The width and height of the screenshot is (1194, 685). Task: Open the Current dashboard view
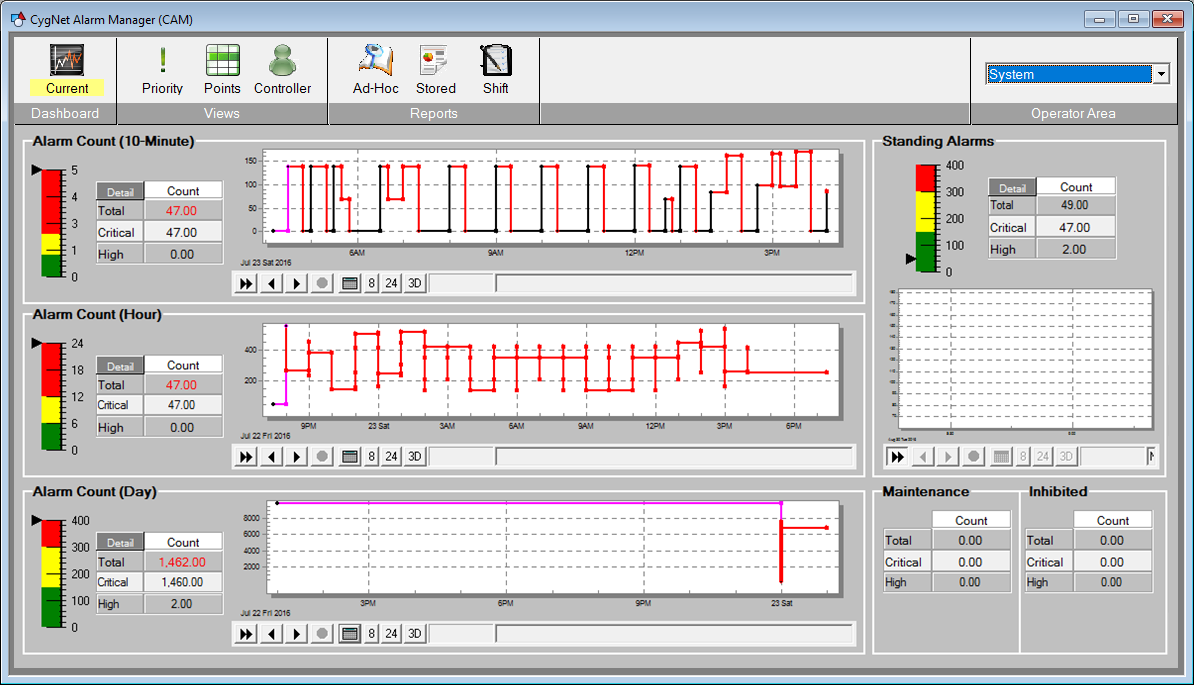[x=67, y=70]
